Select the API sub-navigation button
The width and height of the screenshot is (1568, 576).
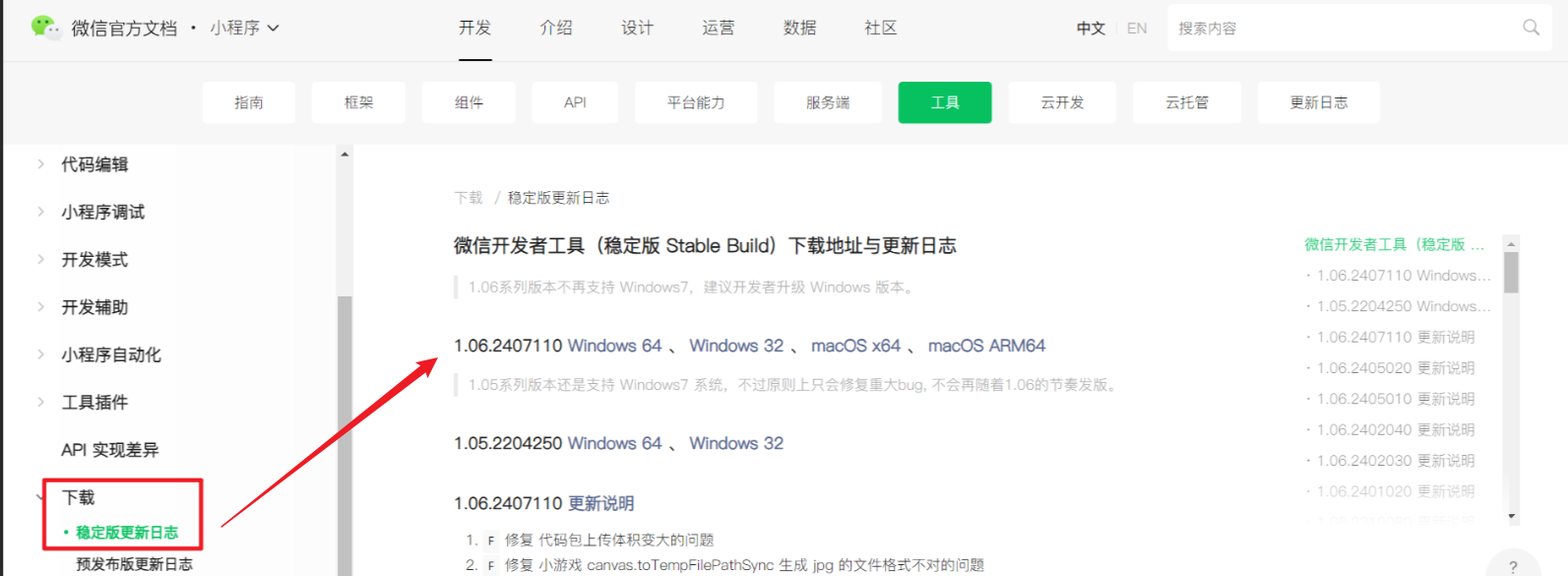pyautogui.click(x=575, y=102)
